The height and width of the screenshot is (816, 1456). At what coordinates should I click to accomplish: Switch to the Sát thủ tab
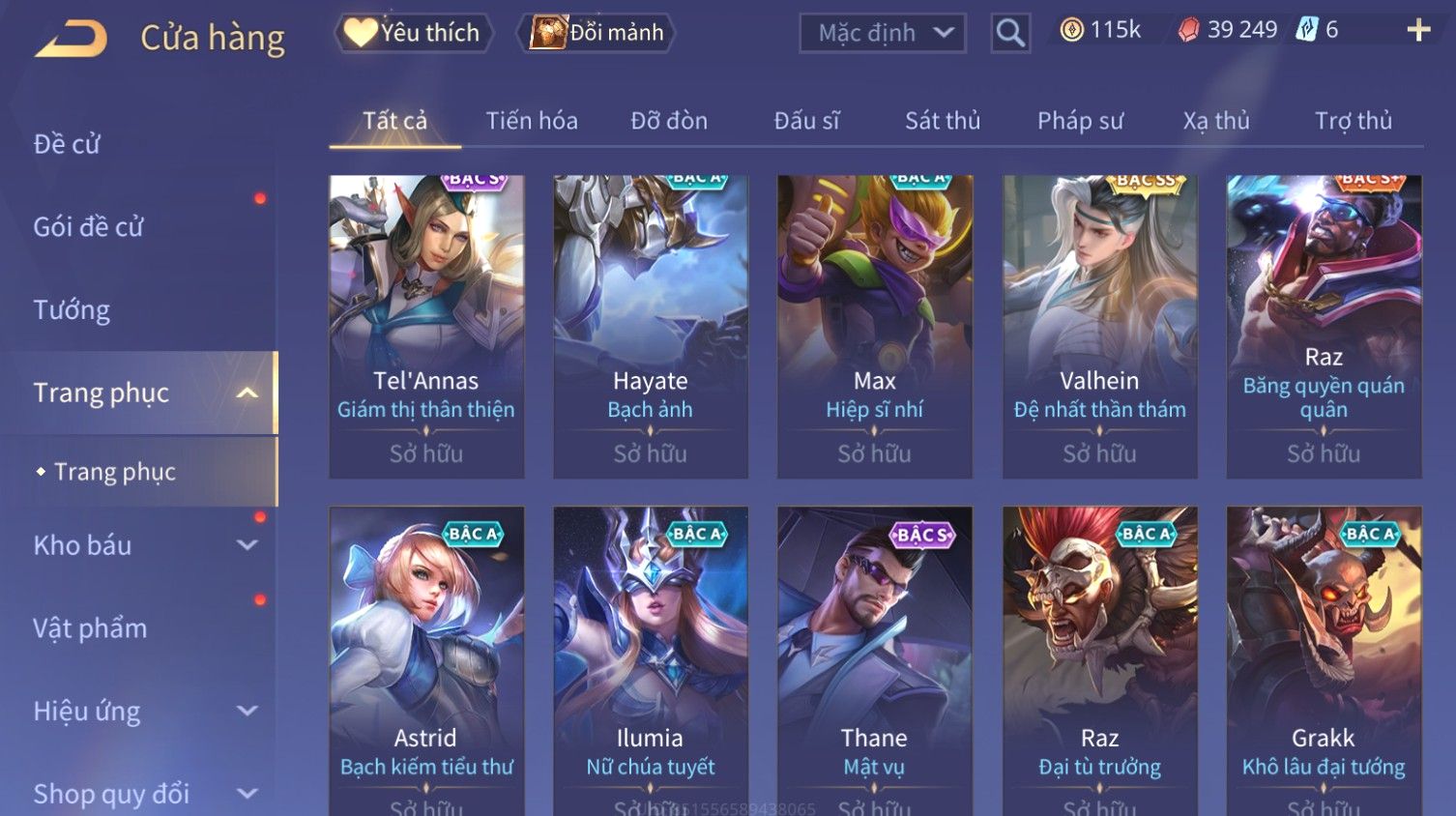[x=943, y=121]
